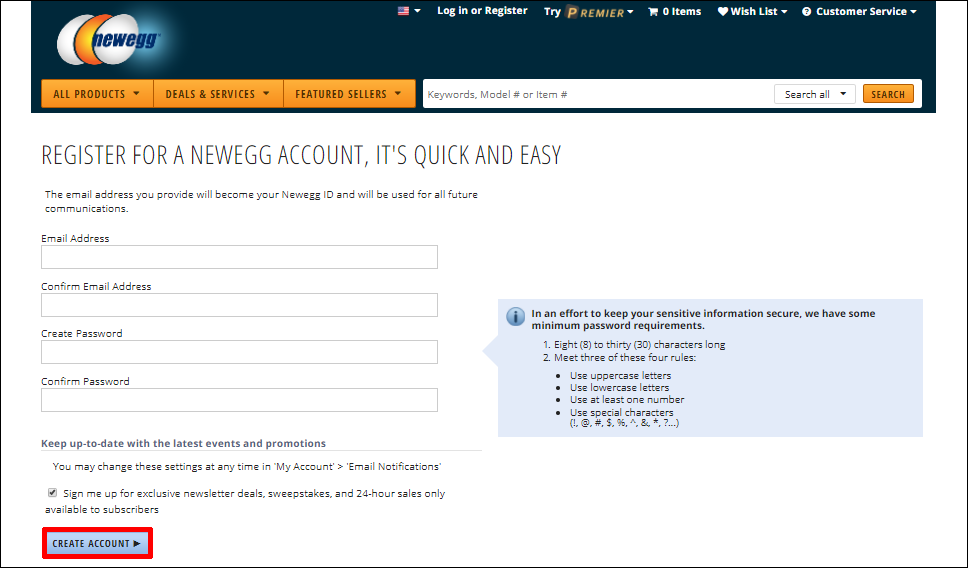Click the orange Search button
Image resolution: width=968 pixels, height=568 pixels.
pyautogui.click(x=888, y=94)
